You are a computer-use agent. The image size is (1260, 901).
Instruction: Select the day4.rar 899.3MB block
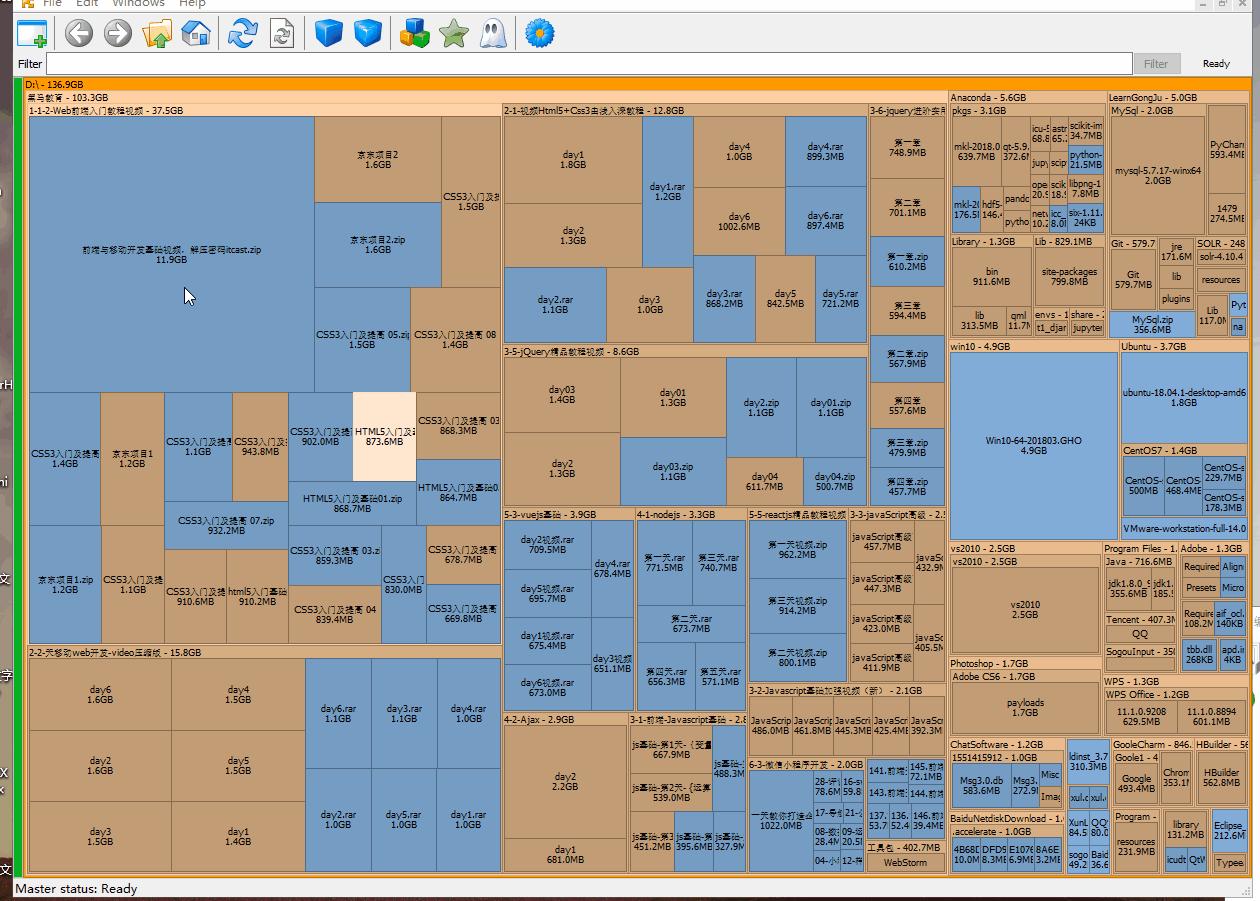(825, 152)
